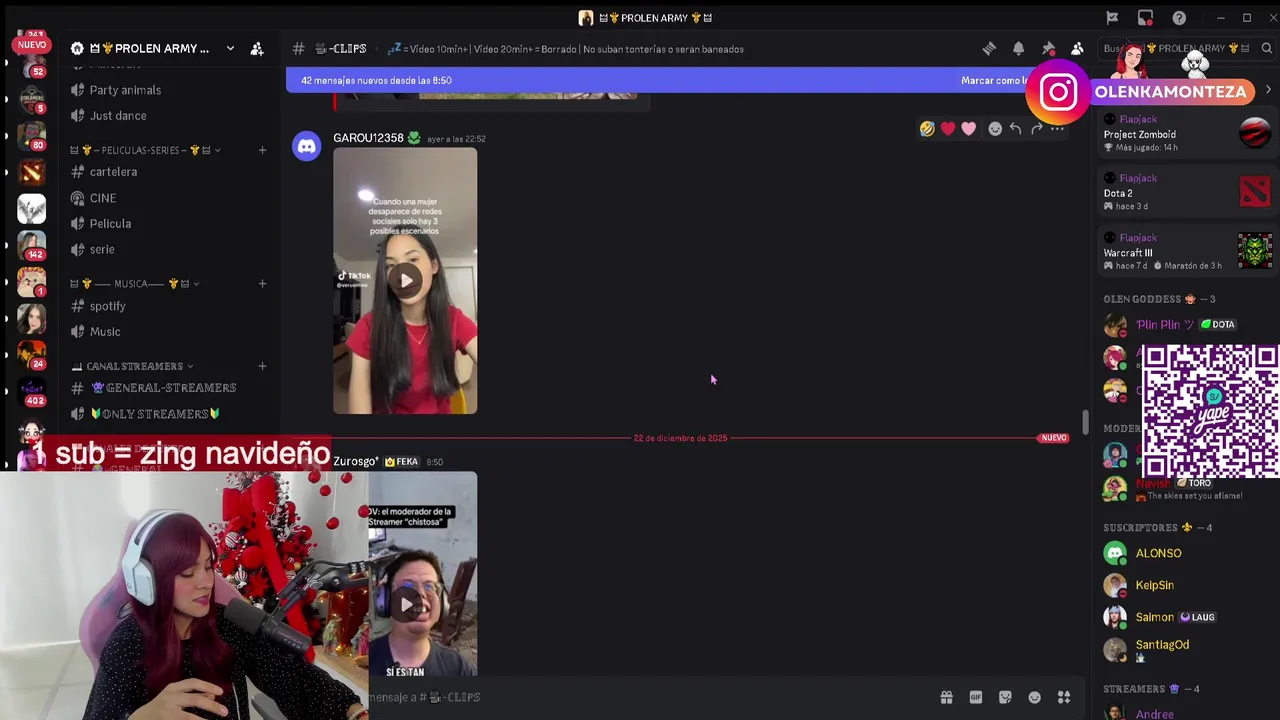Add red heart reaction to message
The width and height of the screenshot is (1280, 720).
click(948, 129)
